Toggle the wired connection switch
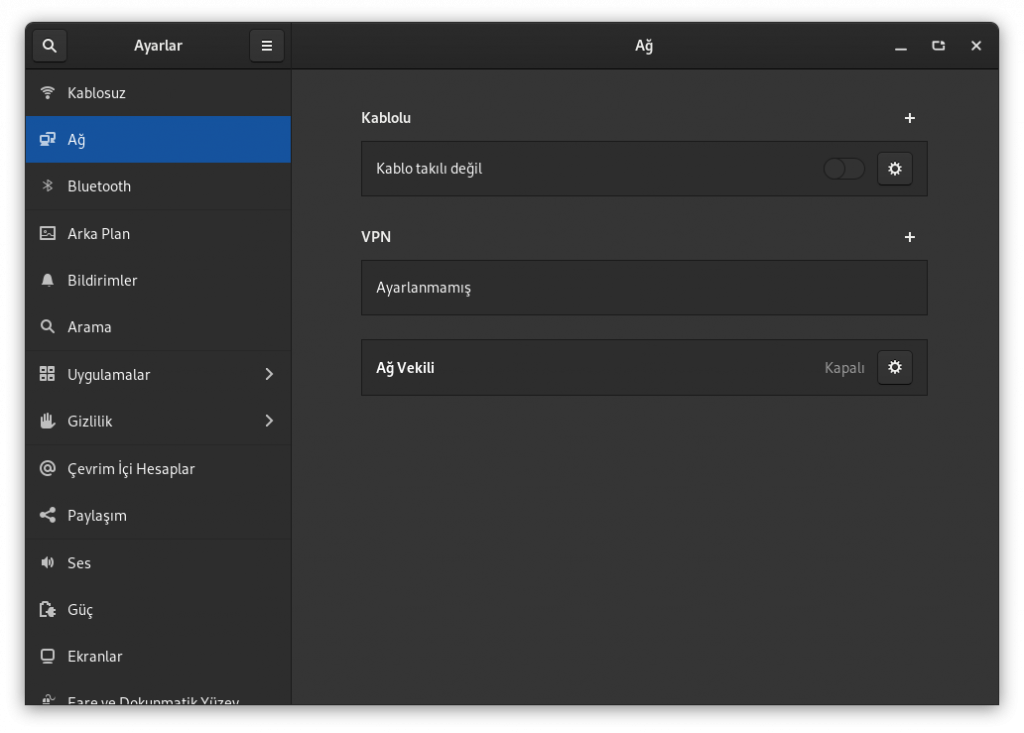This screenshot has height=733, width=1024. 843,169
